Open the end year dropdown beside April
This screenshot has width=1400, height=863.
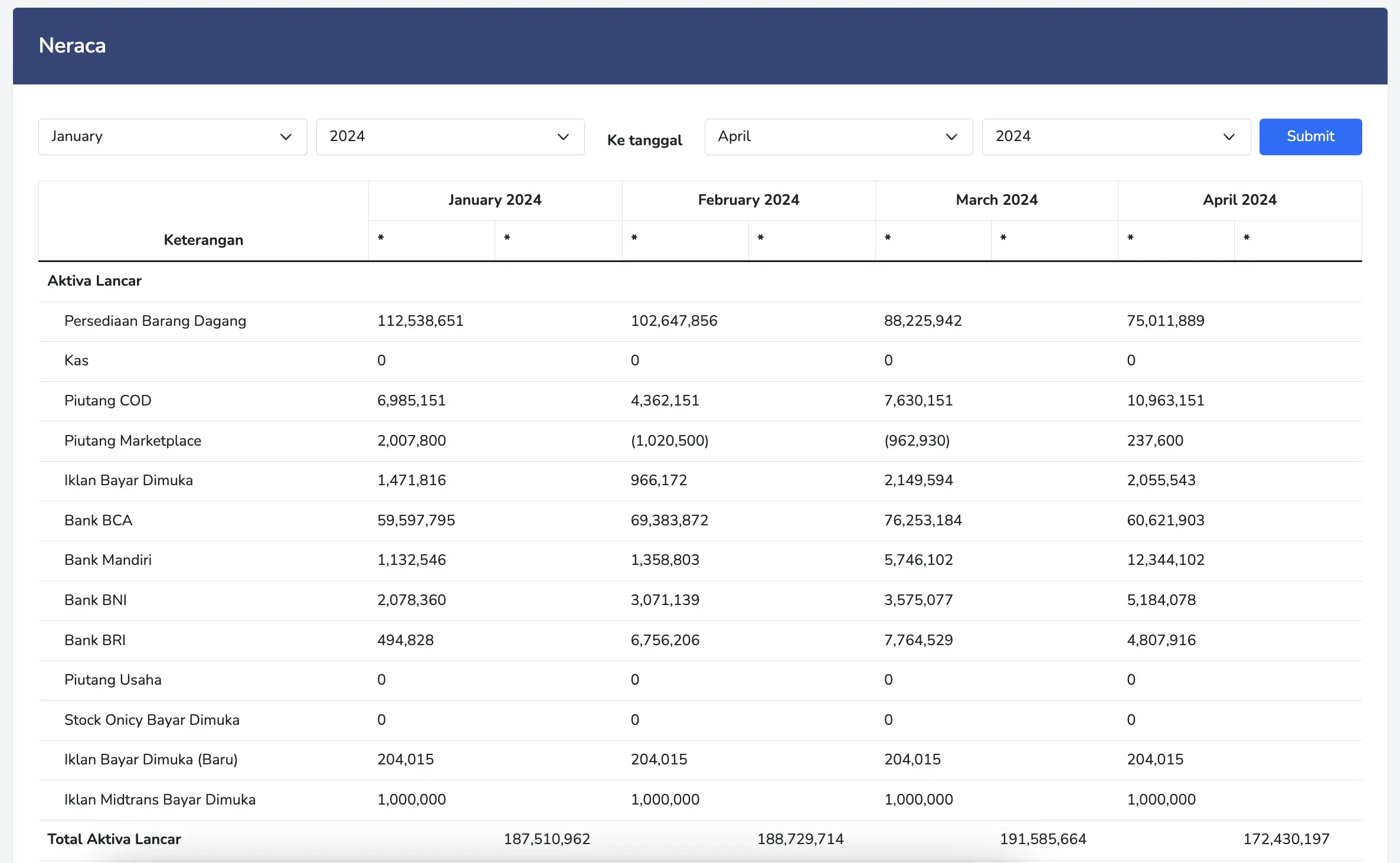pyautogui.click(x=1116, y=137)
